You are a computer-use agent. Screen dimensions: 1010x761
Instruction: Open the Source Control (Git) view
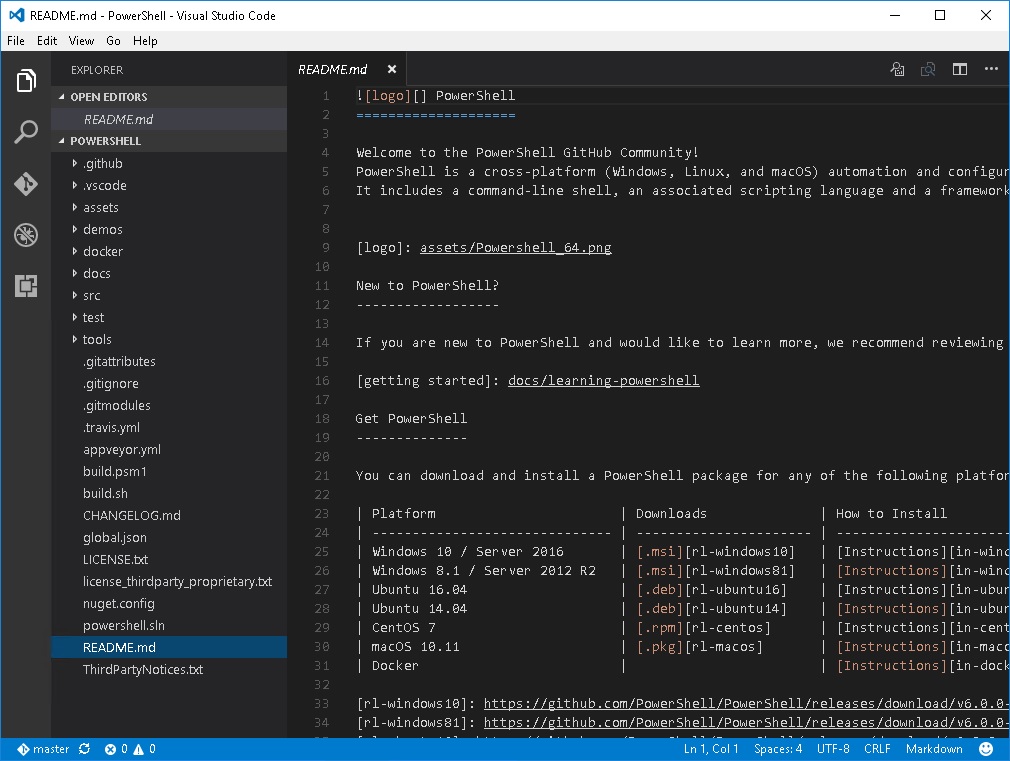(26, 184)
